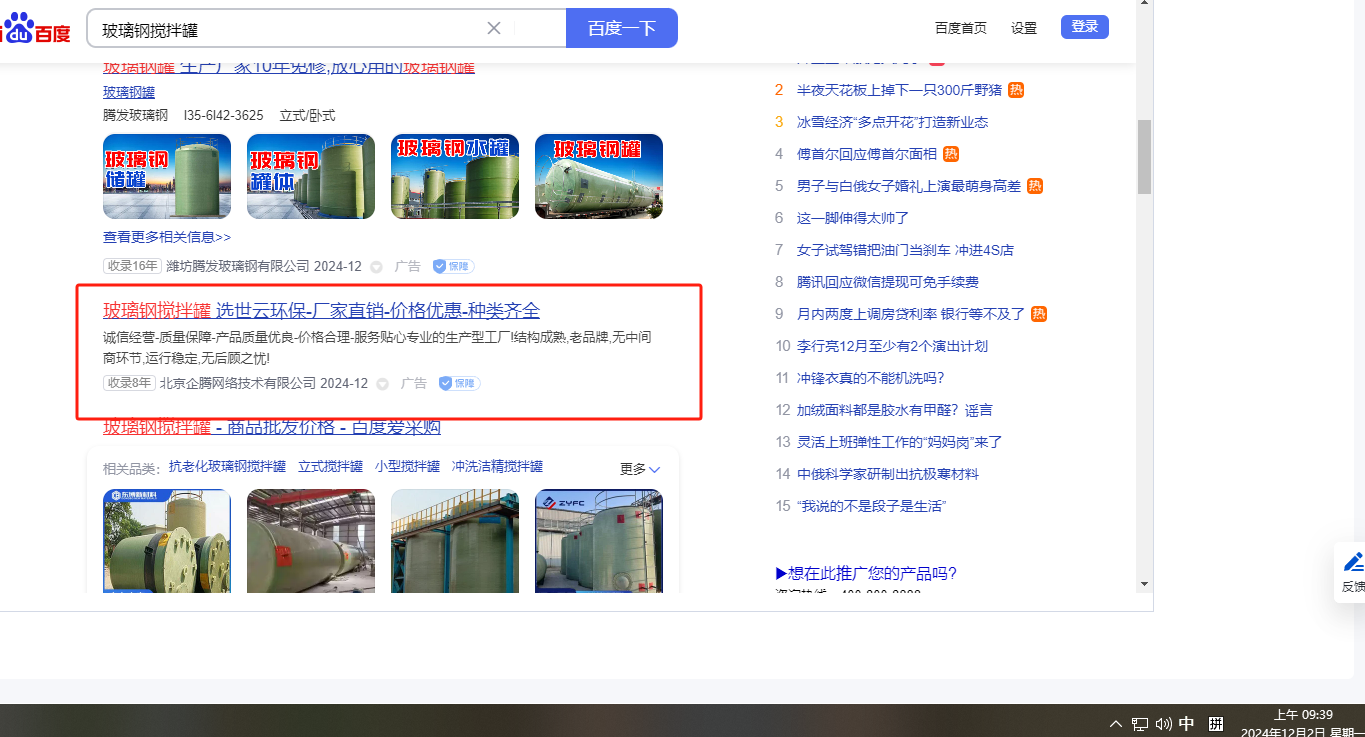1365x737 pixels.
Task: Open the 设置 settings menu
Action: (x=1024, y=28)
